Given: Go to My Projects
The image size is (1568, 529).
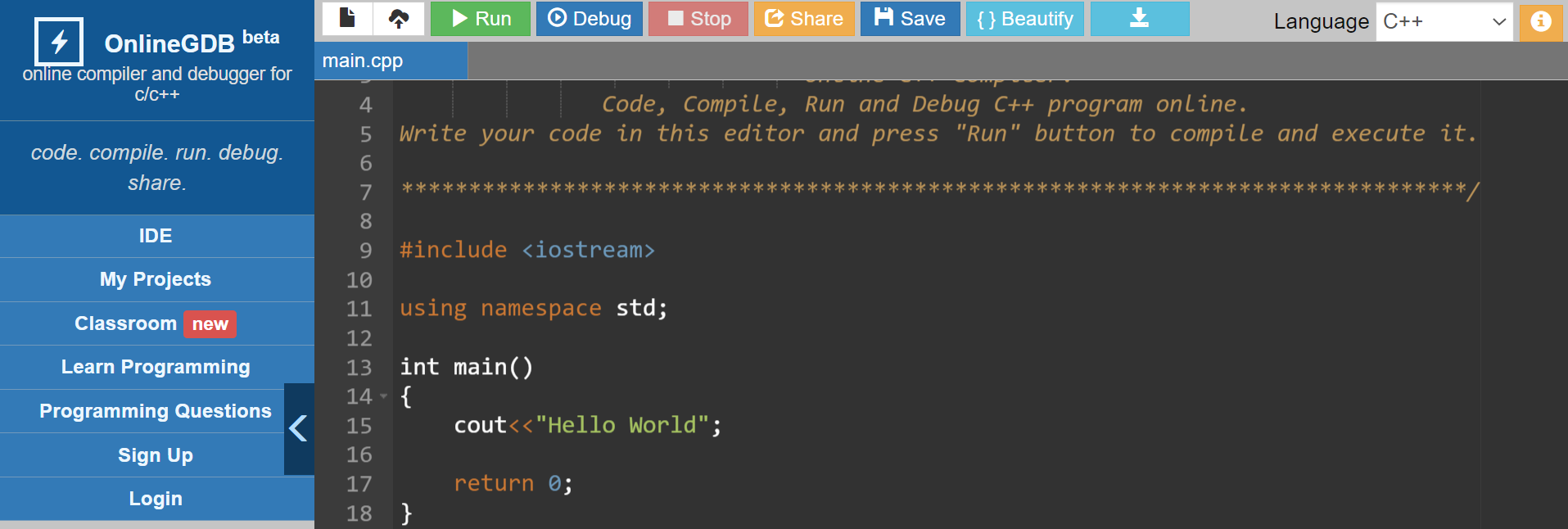Looking at the screenshot, I should tap(156, 279).
